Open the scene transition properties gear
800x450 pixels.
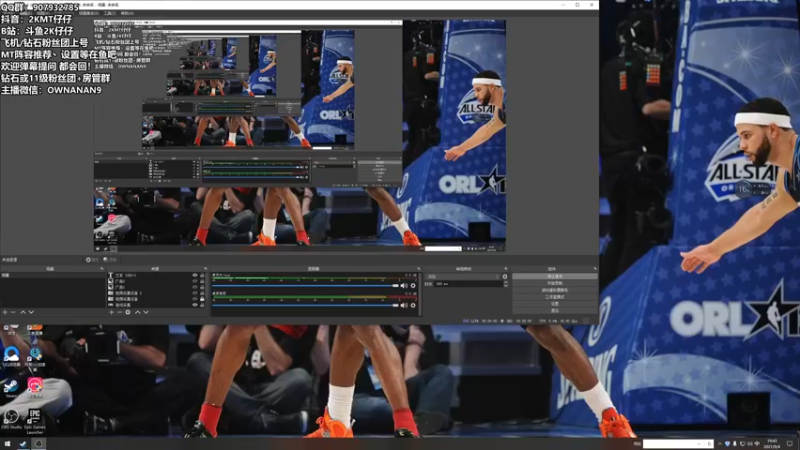pyautogui.click(x=505, y=277)
